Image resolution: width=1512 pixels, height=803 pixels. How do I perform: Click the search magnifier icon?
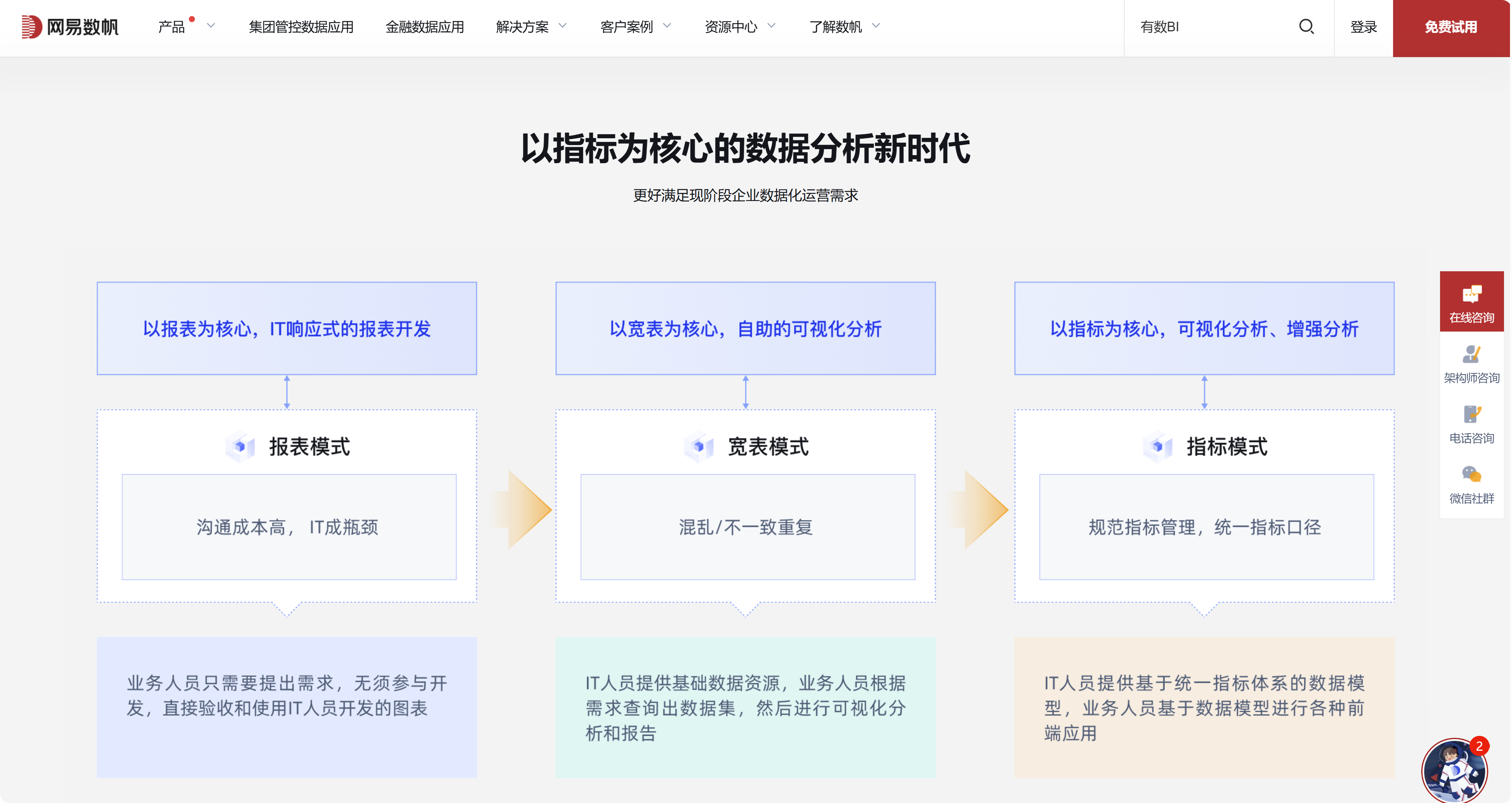point(1307,27)
